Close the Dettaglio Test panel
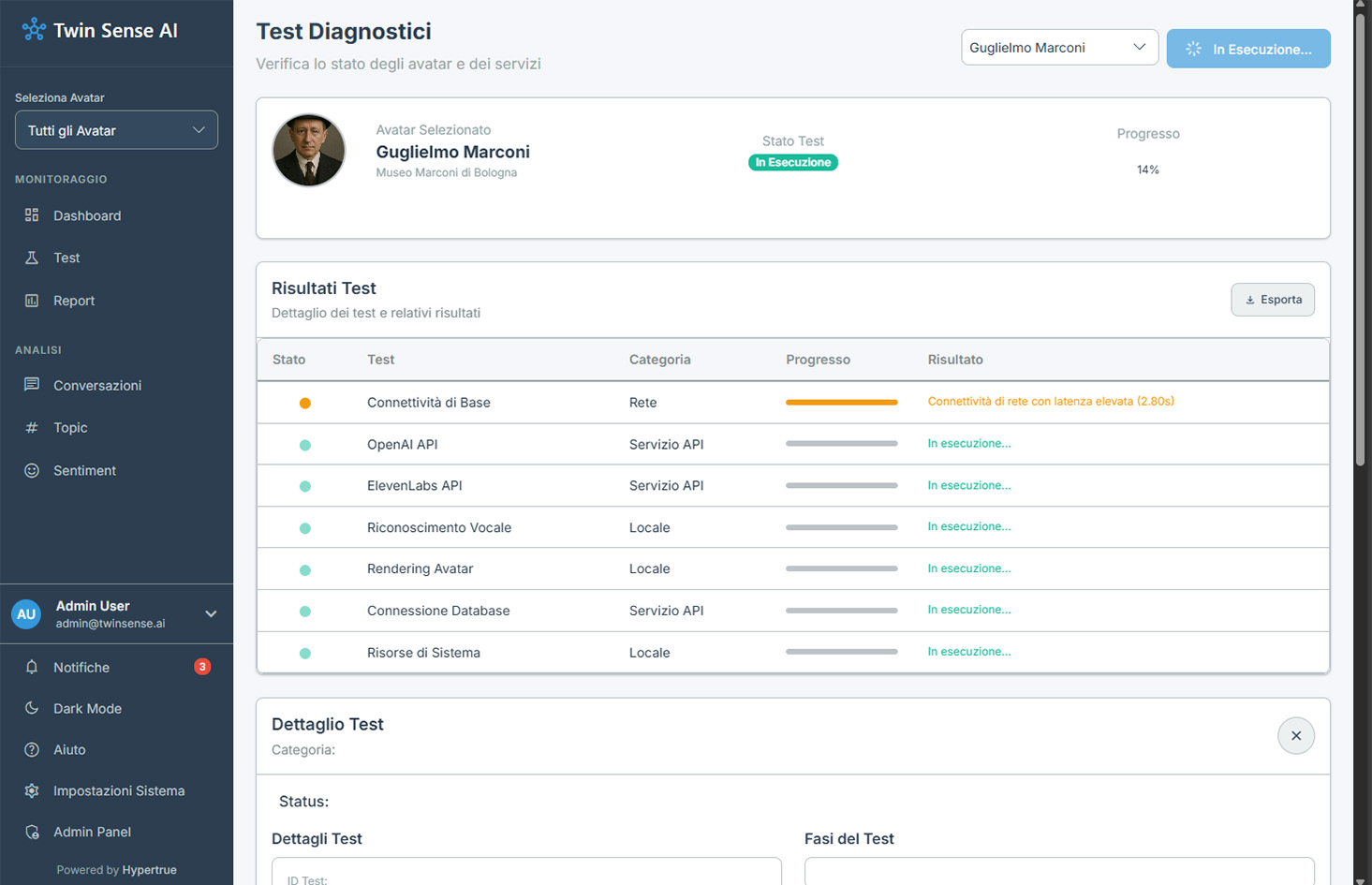 (x=1295, y=735)
